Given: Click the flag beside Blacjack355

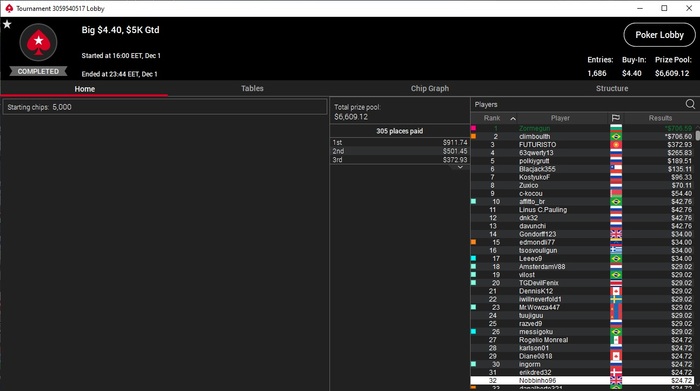Looking at the screenshot, I should click(616, 169).
